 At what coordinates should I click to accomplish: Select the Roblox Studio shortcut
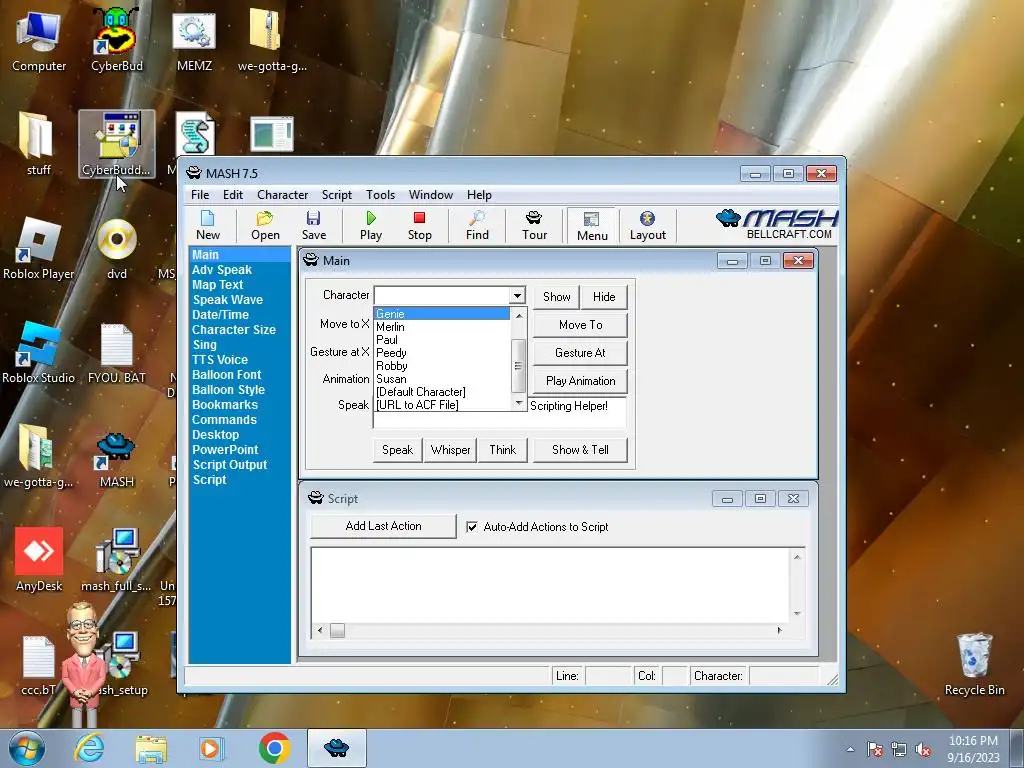pyautogui.click(x=39, y=353)
